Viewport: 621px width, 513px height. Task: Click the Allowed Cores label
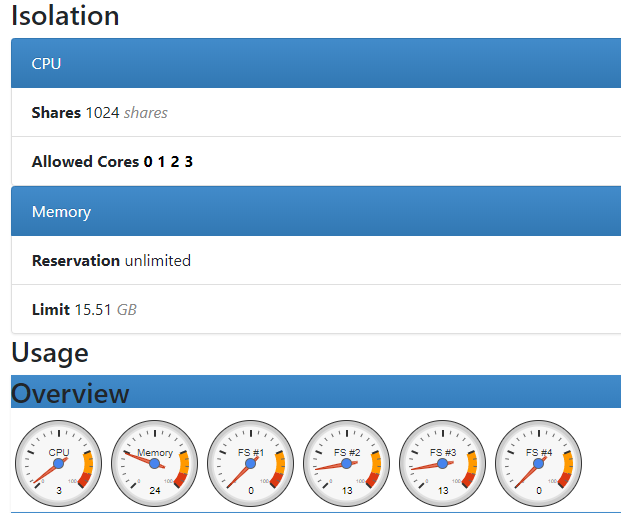(x=85, y=162)
